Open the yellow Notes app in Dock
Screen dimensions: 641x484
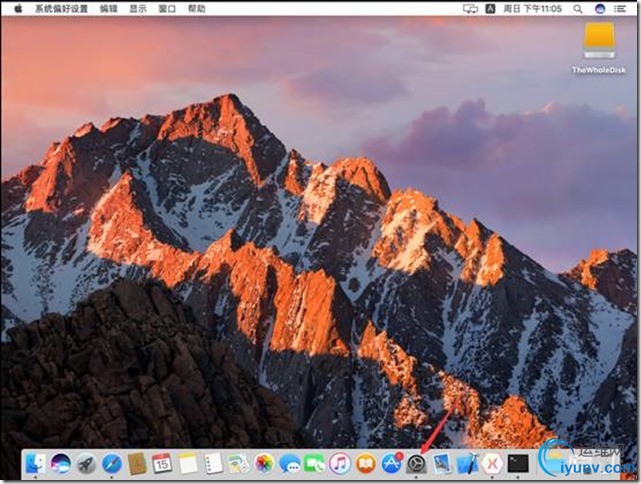188,464
